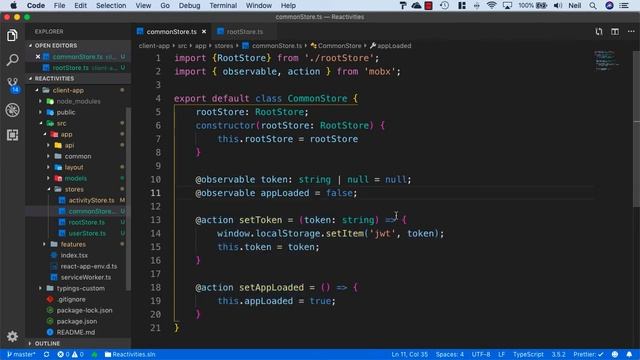Open index.tsx in the explorer

click(x=74, y=256)
